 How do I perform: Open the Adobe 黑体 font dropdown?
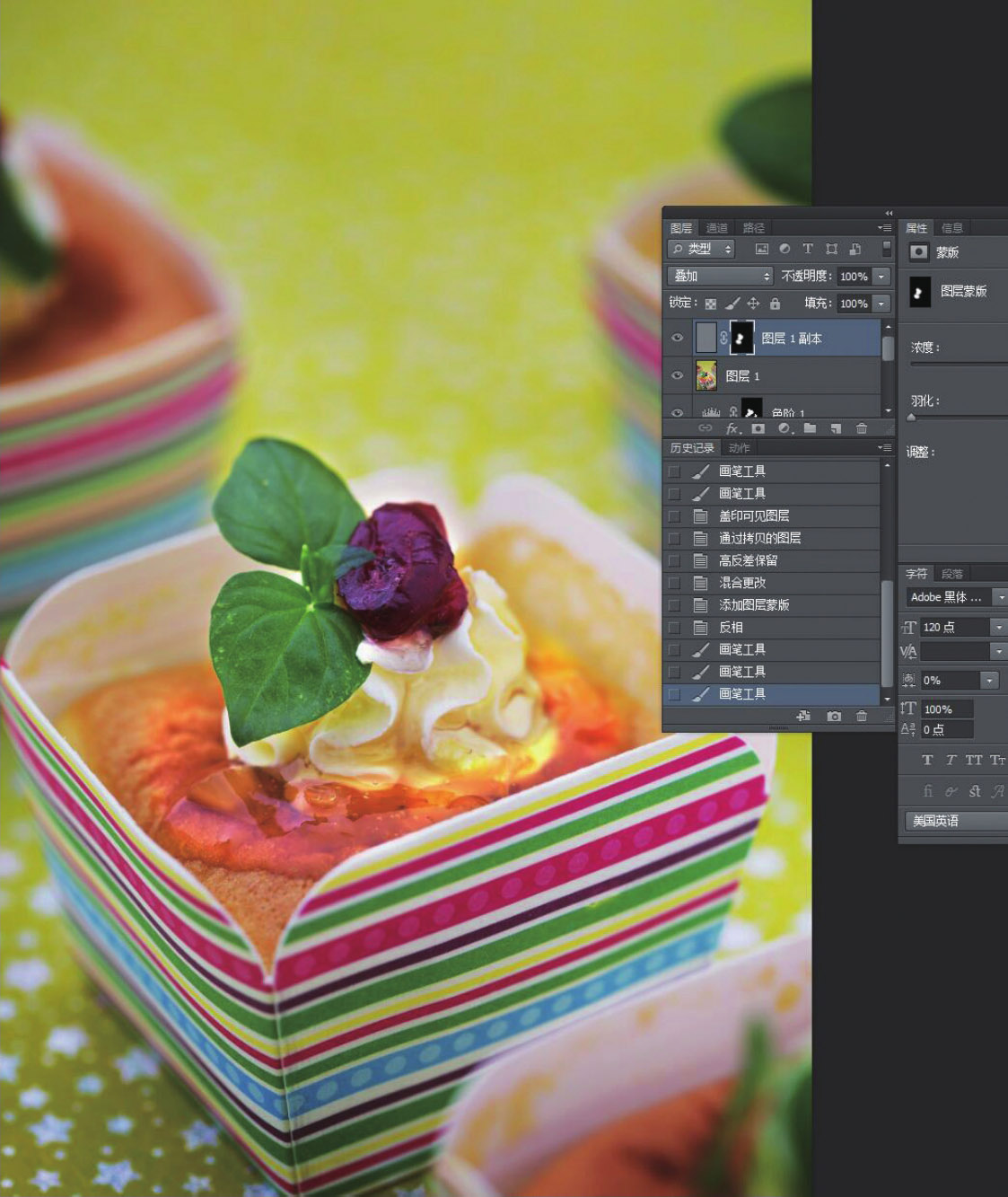coord(999,597)
